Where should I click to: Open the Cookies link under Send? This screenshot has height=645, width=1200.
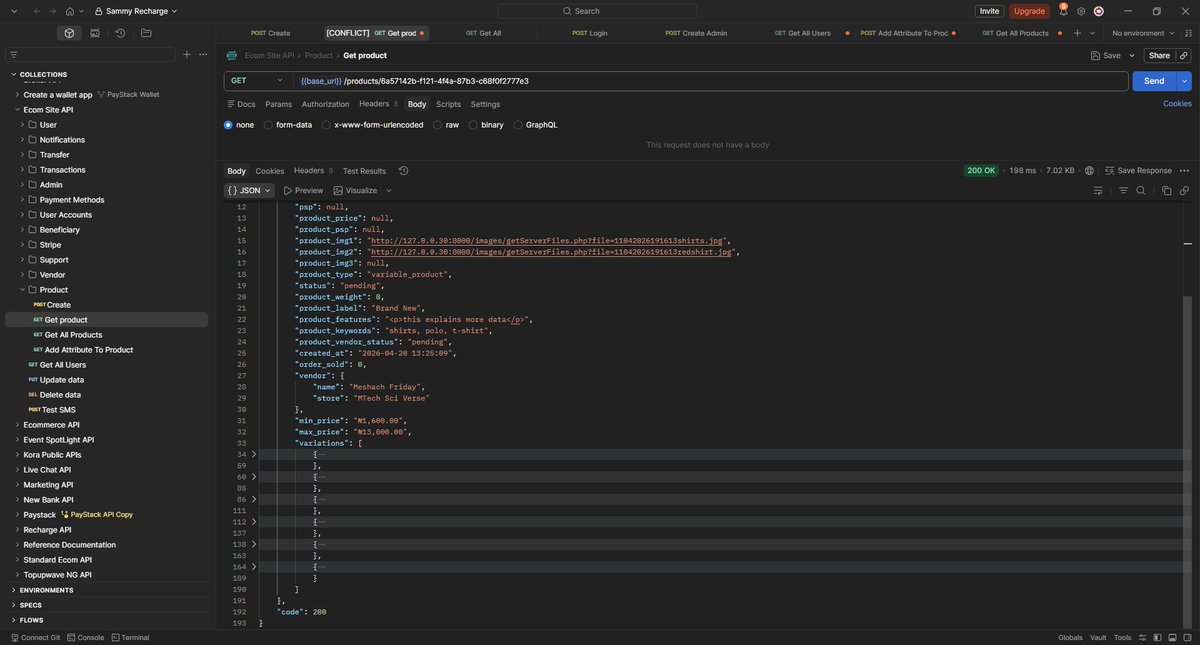tap(1177, 104)
